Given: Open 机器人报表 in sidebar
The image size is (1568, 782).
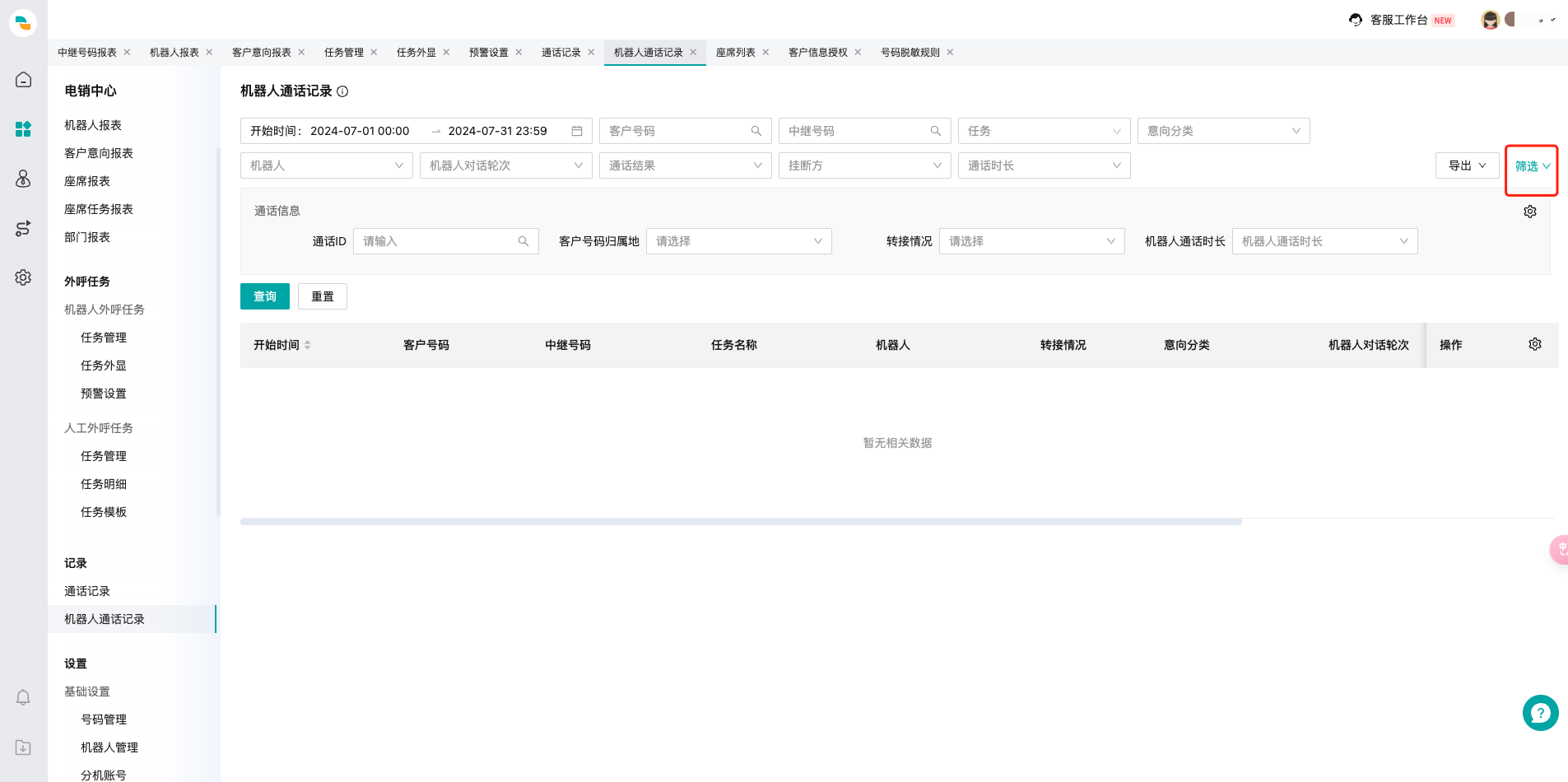Looking at the screenshot, I should point(93,125).
